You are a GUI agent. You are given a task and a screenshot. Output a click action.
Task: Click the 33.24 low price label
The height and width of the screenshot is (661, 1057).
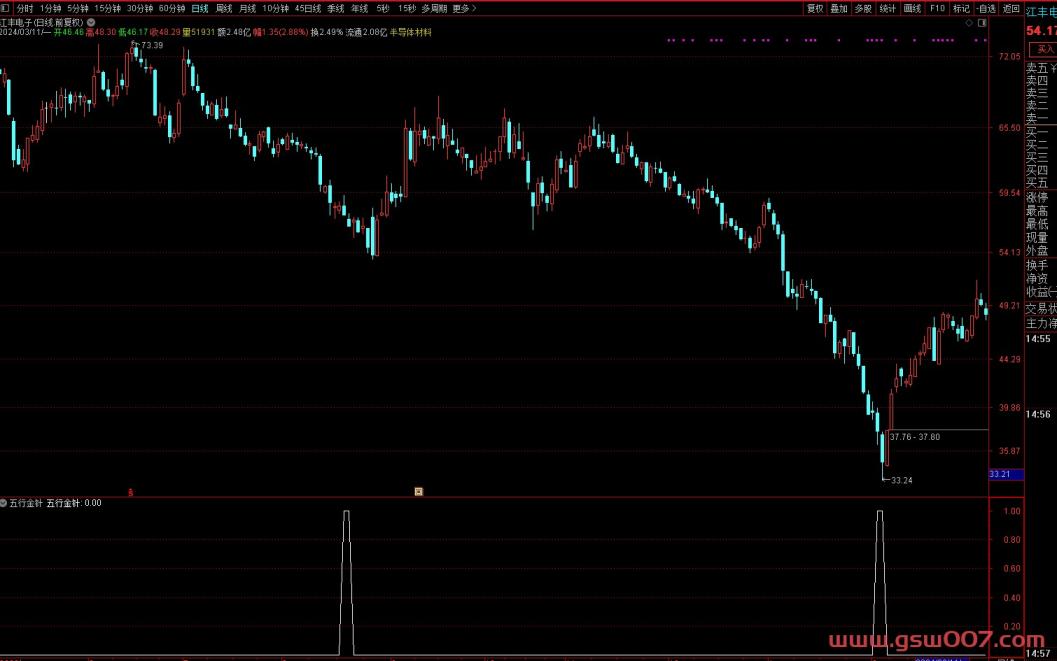click(x=901, y=480)
